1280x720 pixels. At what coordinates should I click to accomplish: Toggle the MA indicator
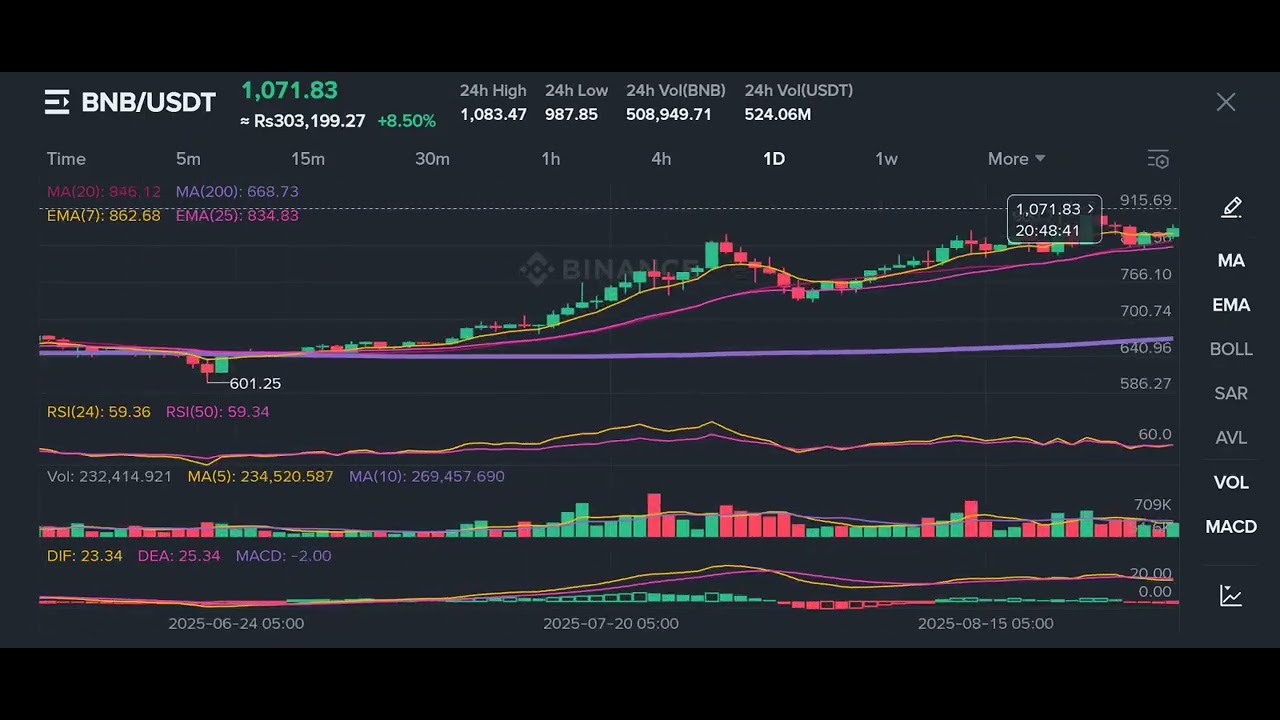pos(1231,261)
